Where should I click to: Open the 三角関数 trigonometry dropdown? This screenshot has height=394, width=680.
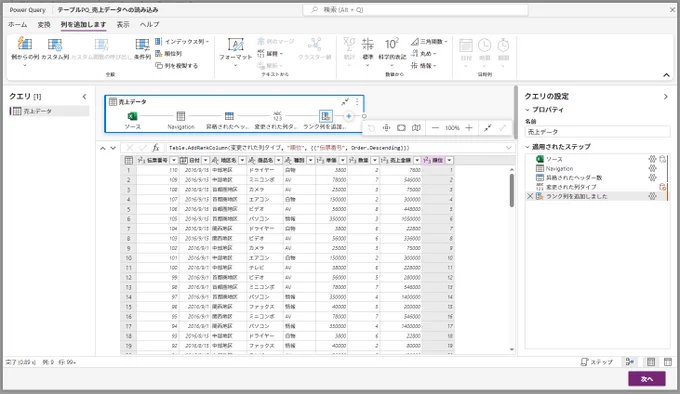[429, 42]
